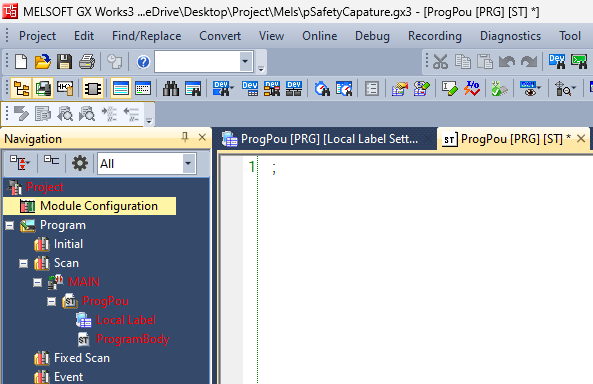Open a project with the folder icon
This screenshot has width=593, height=384.
point(43,61)
